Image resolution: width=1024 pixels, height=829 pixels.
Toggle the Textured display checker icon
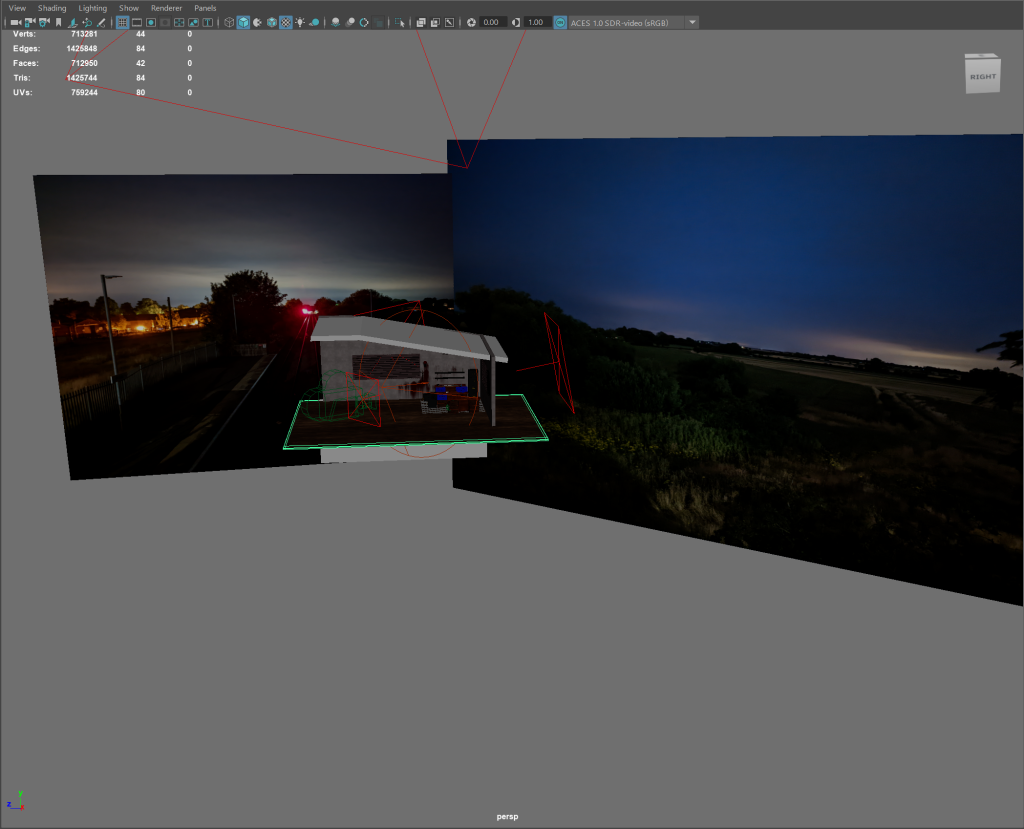(x=286, y=22)
